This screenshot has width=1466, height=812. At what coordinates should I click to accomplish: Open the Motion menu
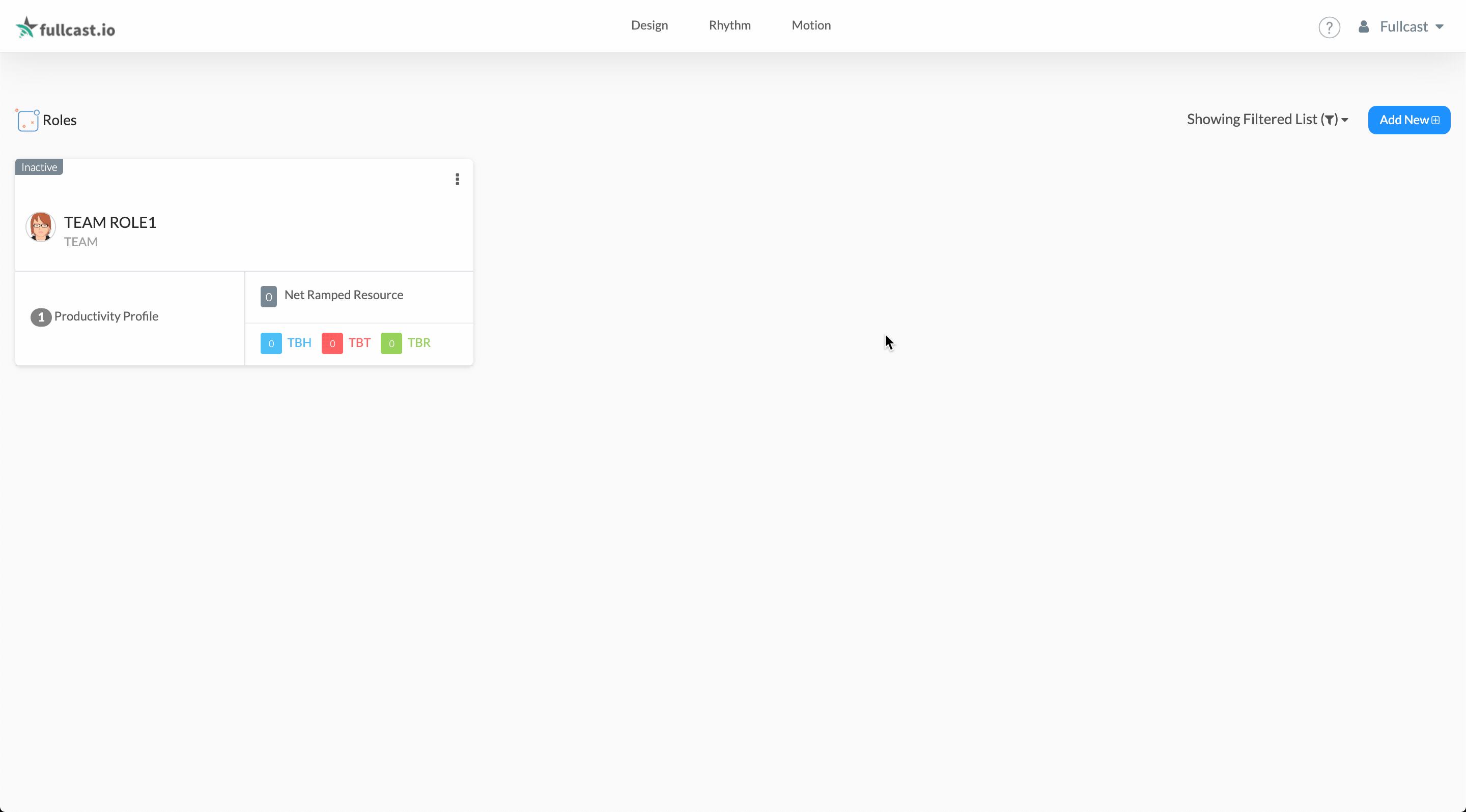[x=811, y=25]
